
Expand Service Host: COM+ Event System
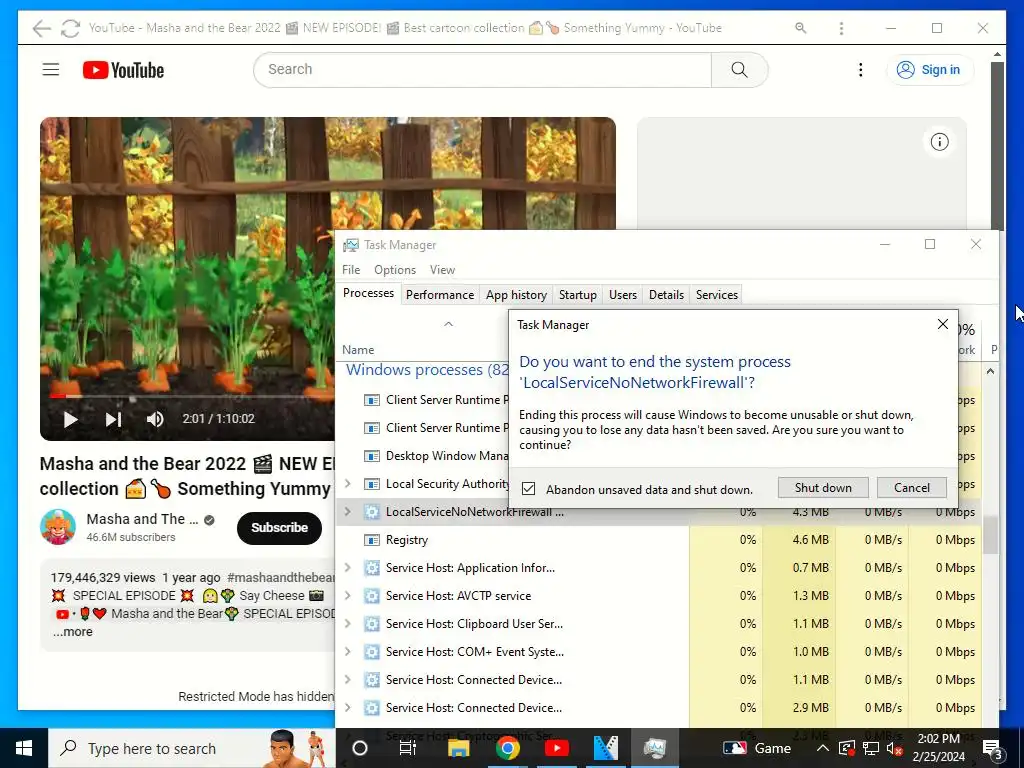(347, 652)
